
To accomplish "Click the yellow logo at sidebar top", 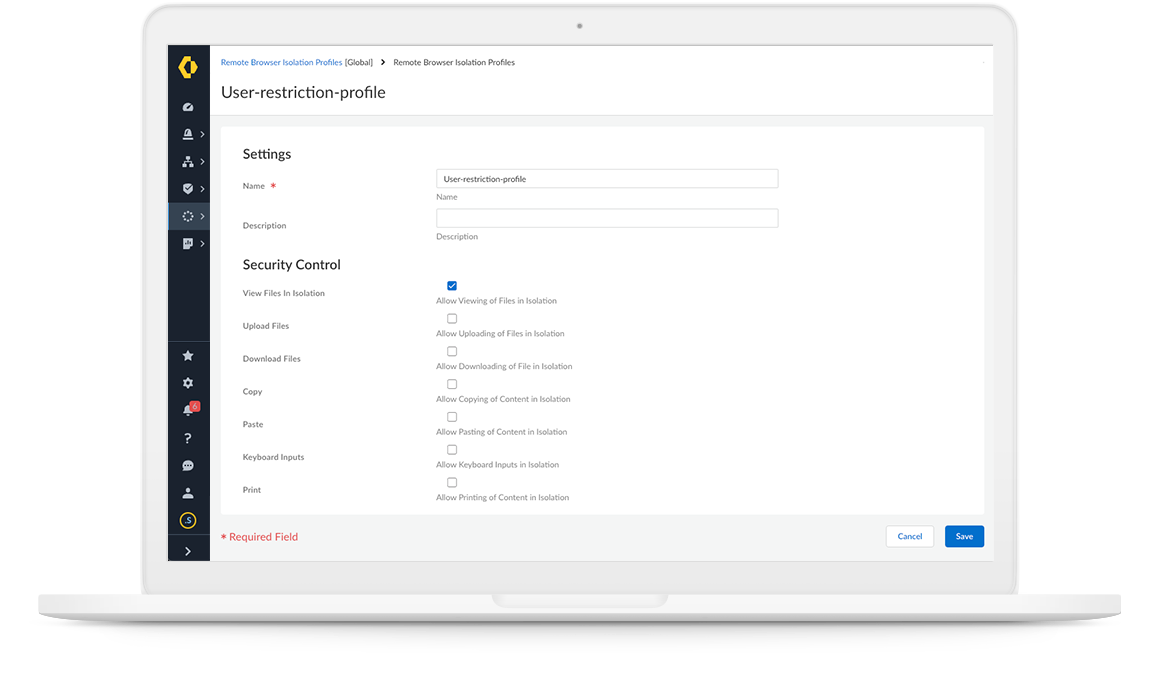I will tap(188, 68).
